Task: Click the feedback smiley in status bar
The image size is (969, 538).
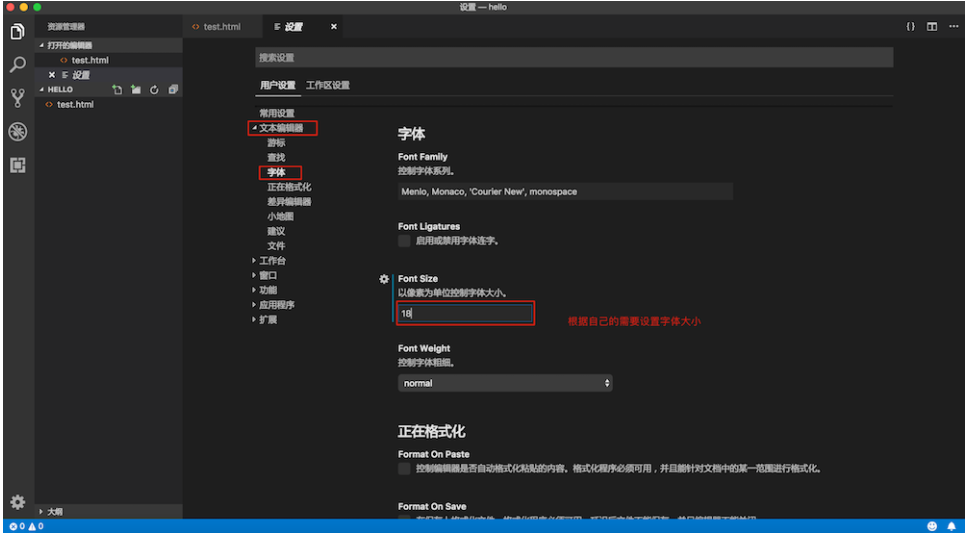Action: [x=932, y=526]
